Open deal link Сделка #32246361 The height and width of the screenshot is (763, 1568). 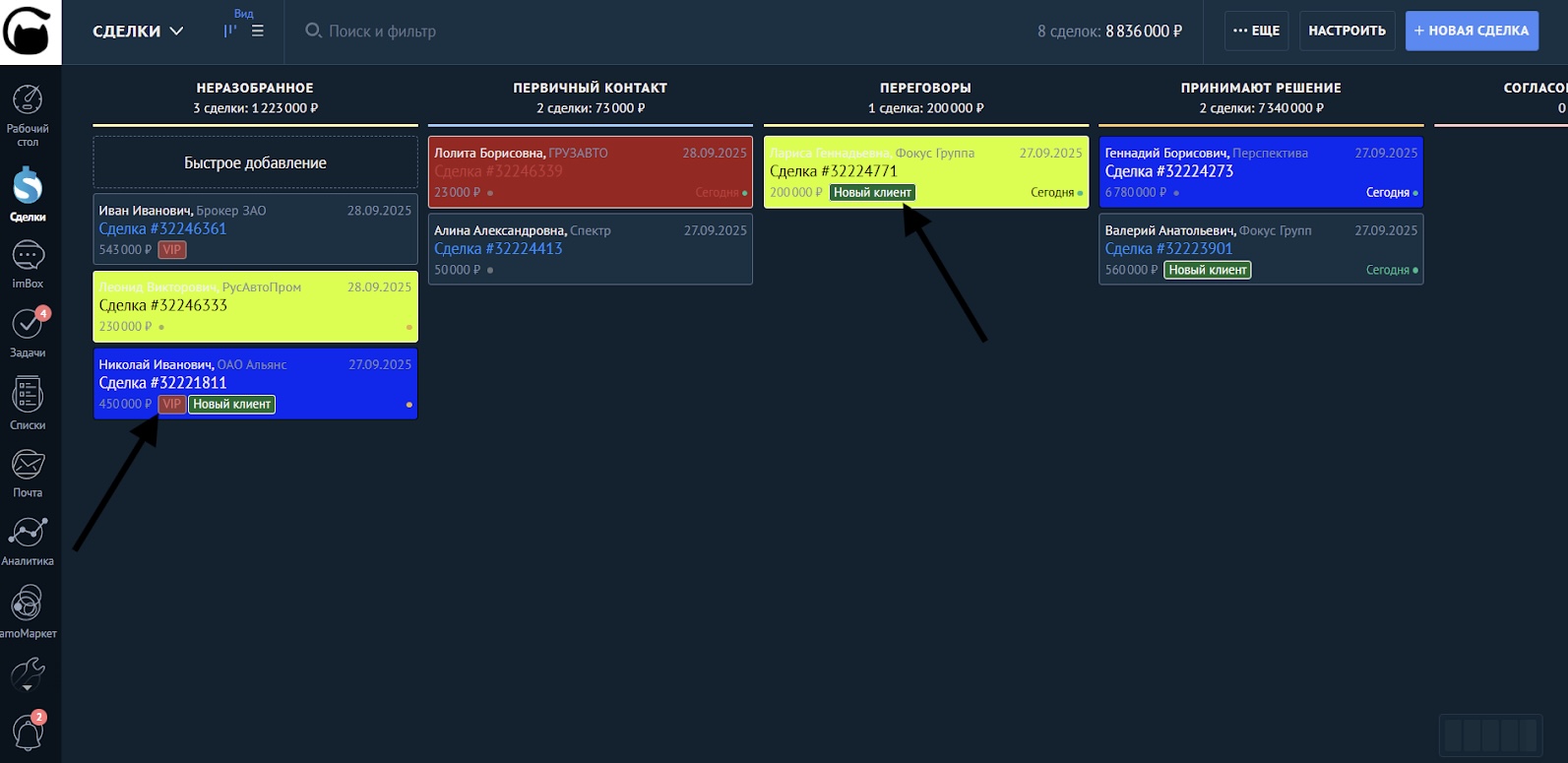162,228
